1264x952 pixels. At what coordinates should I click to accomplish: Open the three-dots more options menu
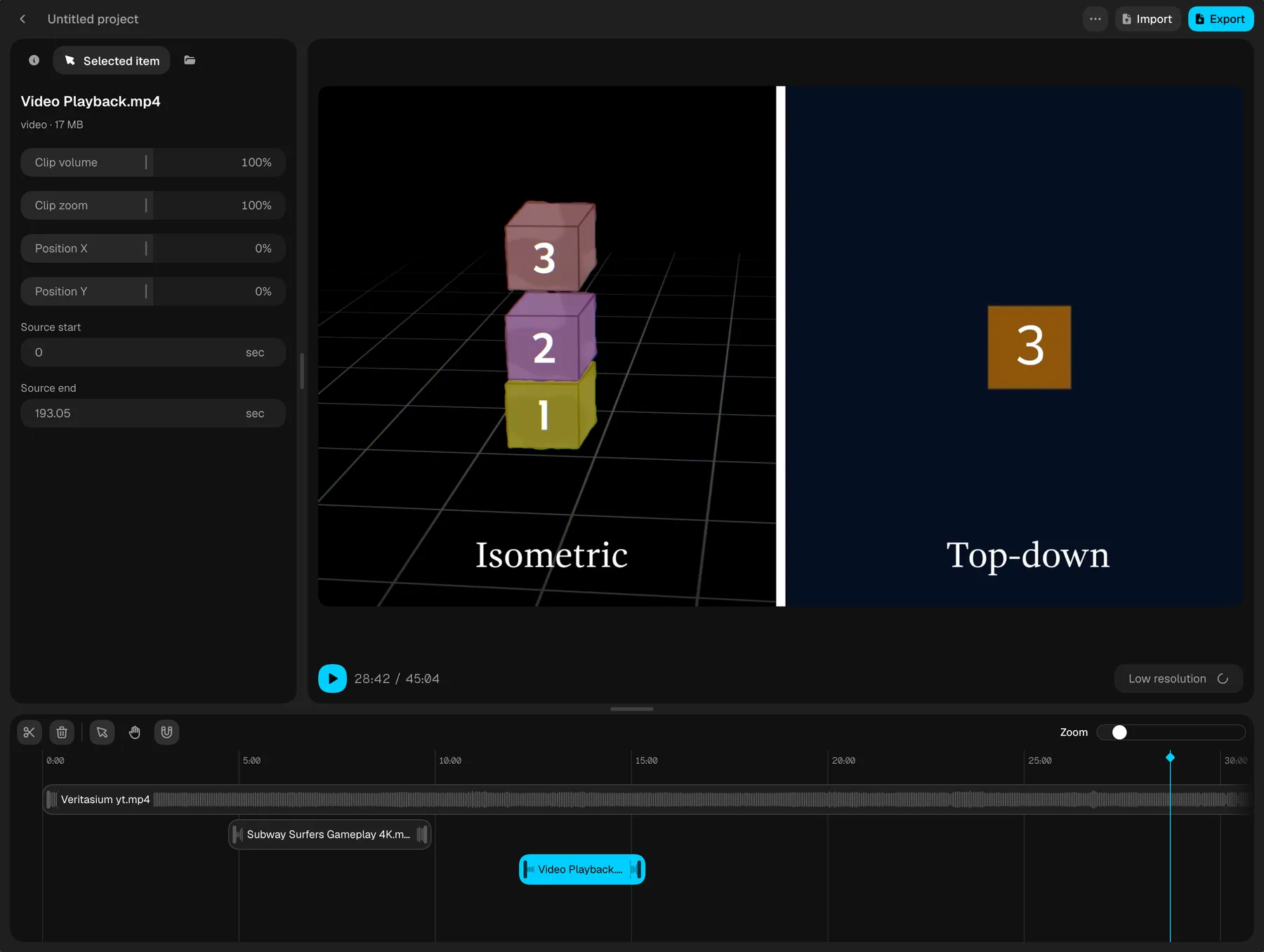click(1095, 19)
